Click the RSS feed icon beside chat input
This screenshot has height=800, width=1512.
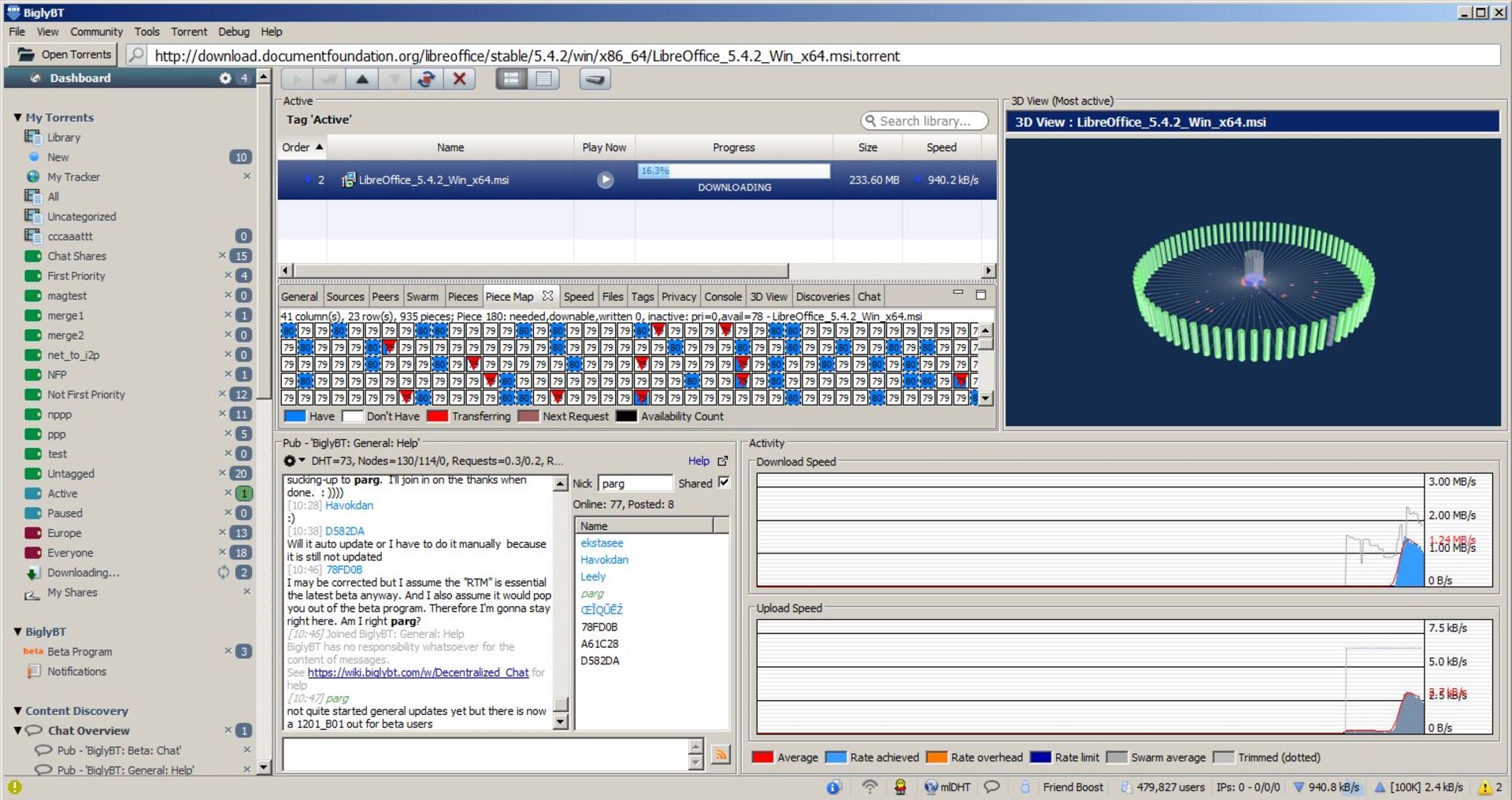pos(720,754)
